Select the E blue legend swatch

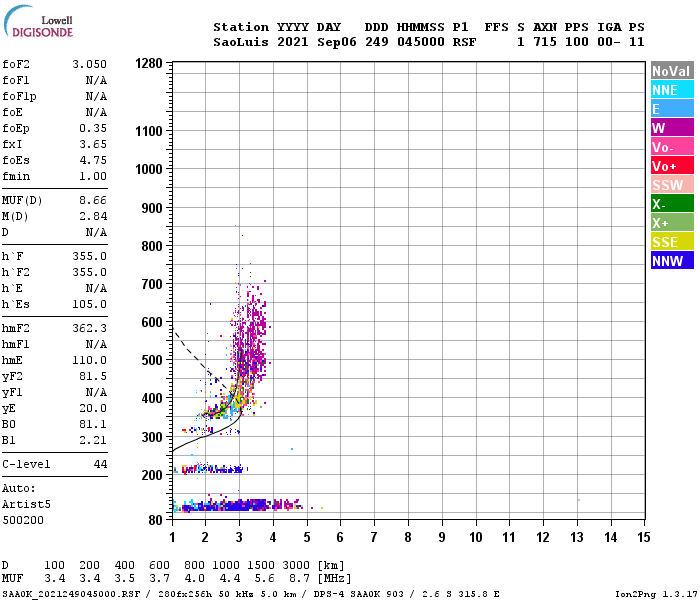[672, 109]
